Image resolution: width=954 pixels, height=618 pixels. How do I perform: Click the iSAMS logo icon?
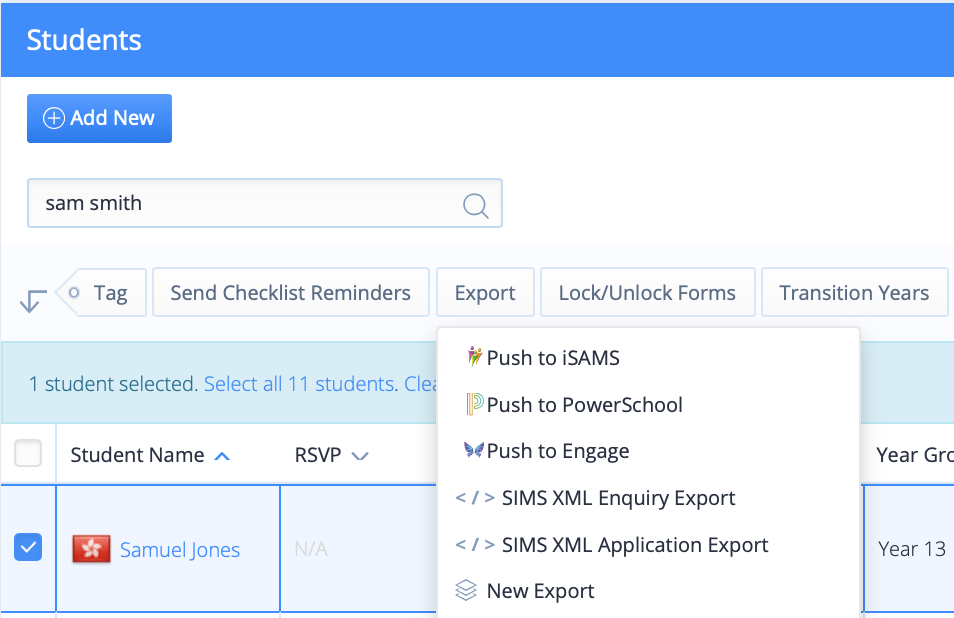(474, 356)
